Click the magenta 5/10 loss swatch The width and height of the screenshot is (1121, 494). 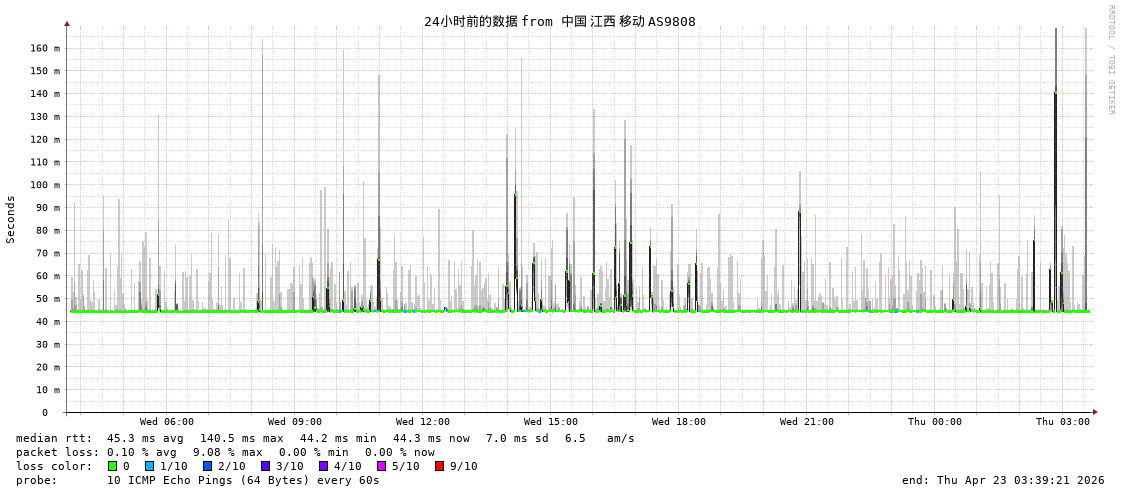[x=381, y=466]
